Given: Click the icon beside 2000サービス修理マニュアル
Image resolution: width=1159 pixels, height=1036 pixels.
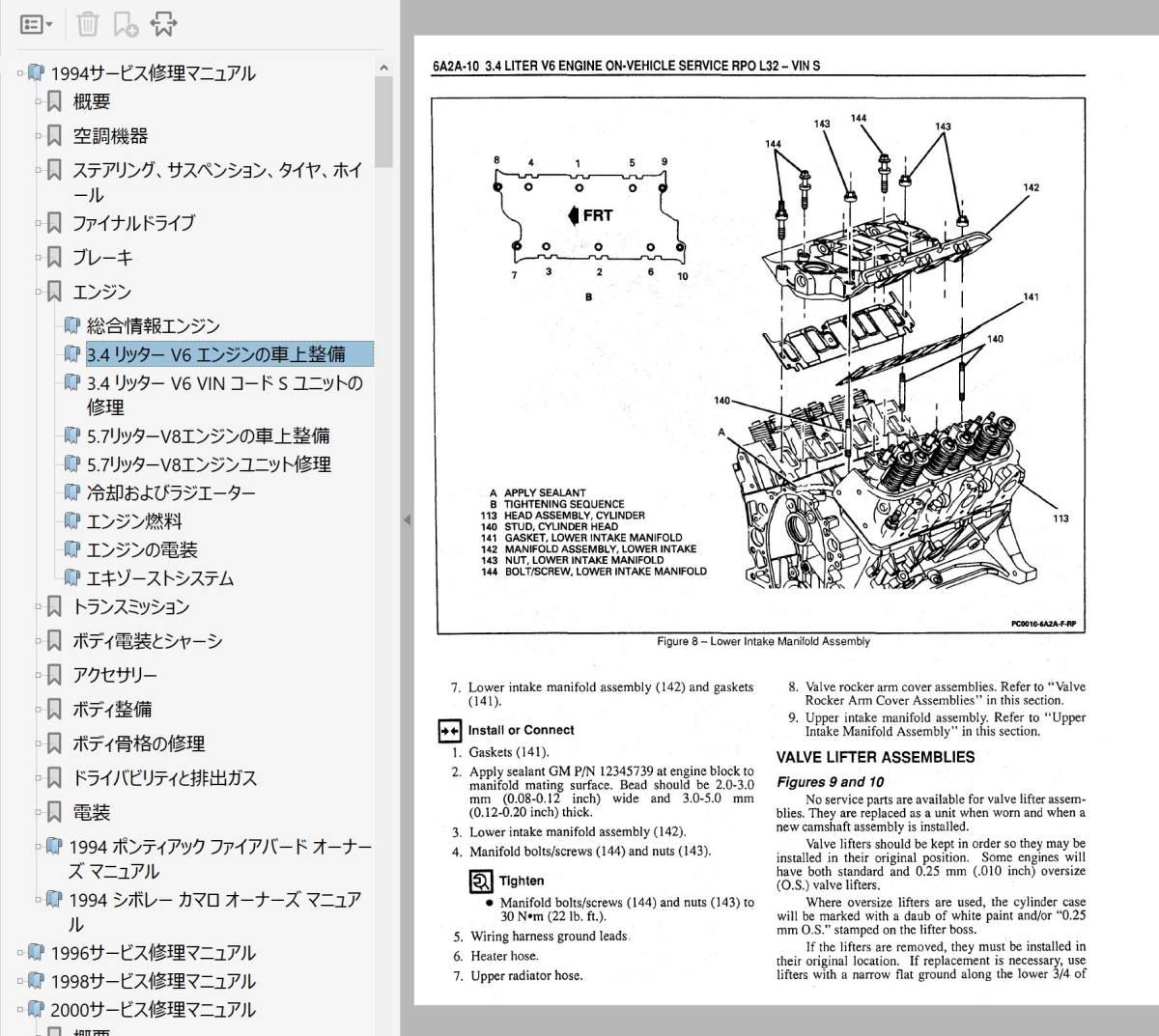Looking at the screenshot, I should (36, 1010).
